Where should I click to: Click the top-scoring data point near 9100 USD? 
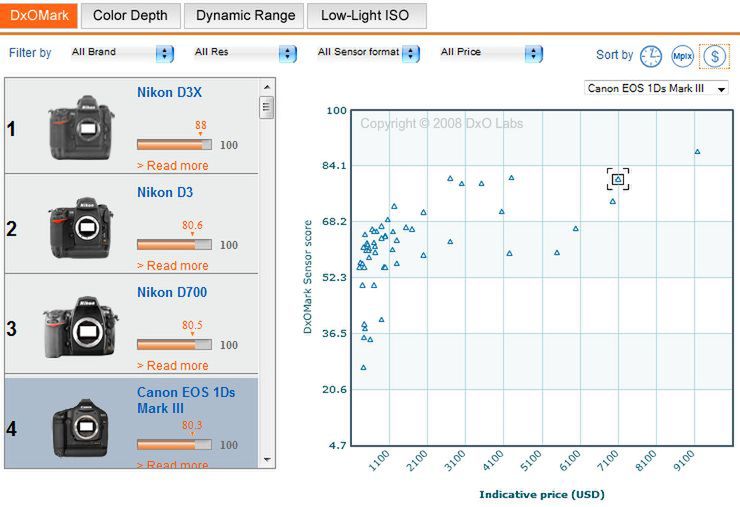pos(697,152)
